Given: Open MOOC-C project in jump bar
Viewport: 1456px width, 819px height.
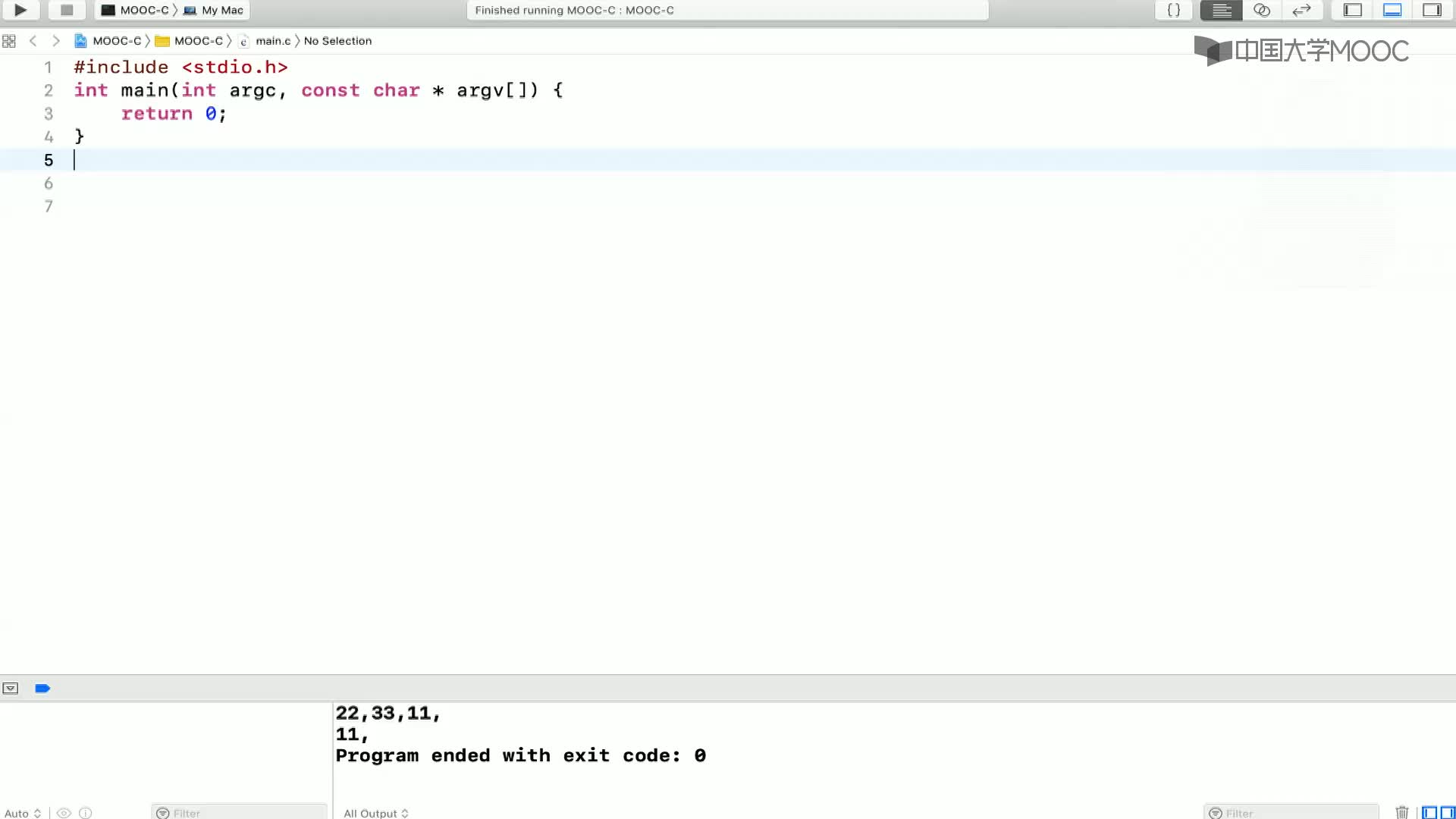Looking at the screenshot, I should tap(108, 41).
